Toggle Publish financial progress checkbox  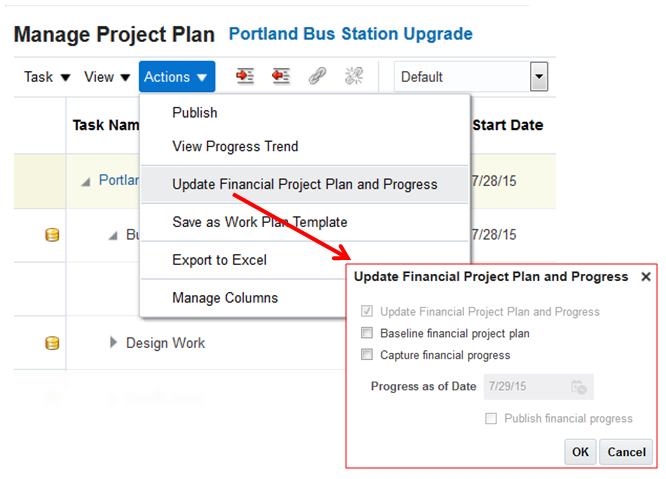491,419
